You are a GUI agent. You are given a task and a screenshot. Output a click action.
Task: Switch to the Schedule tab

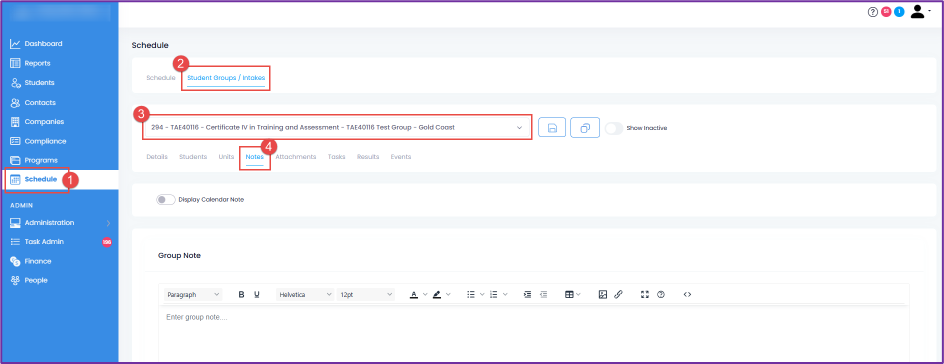161,78
